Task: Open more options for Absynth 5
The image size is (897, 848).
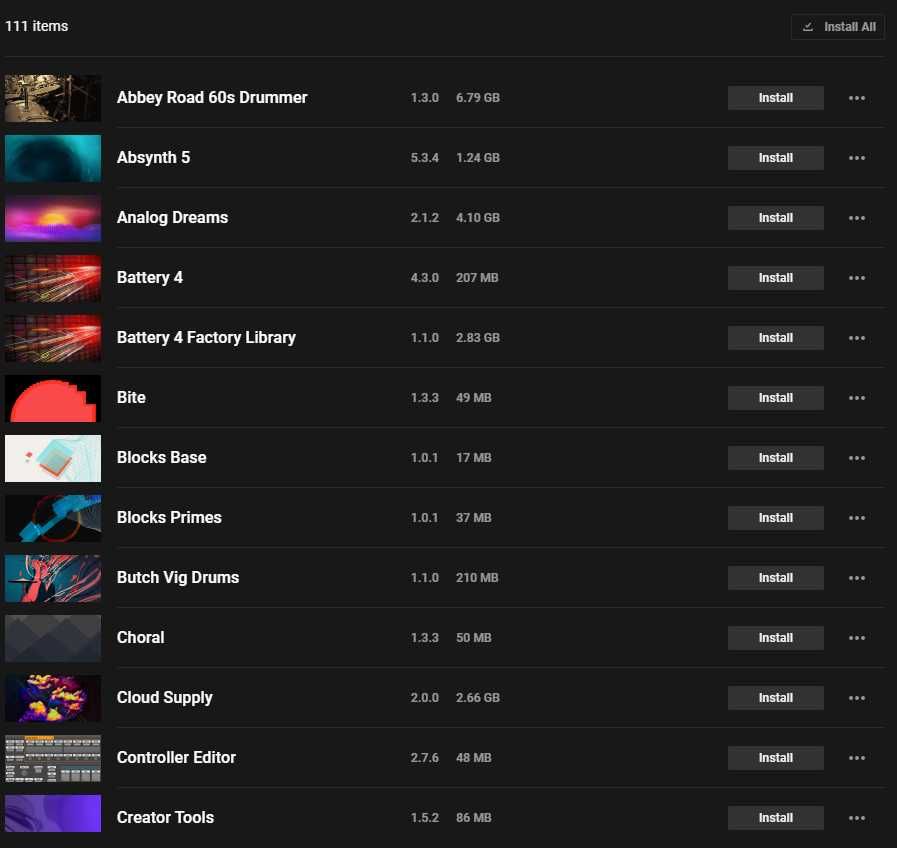Action: pyautogui.click(x=856, y=158)
